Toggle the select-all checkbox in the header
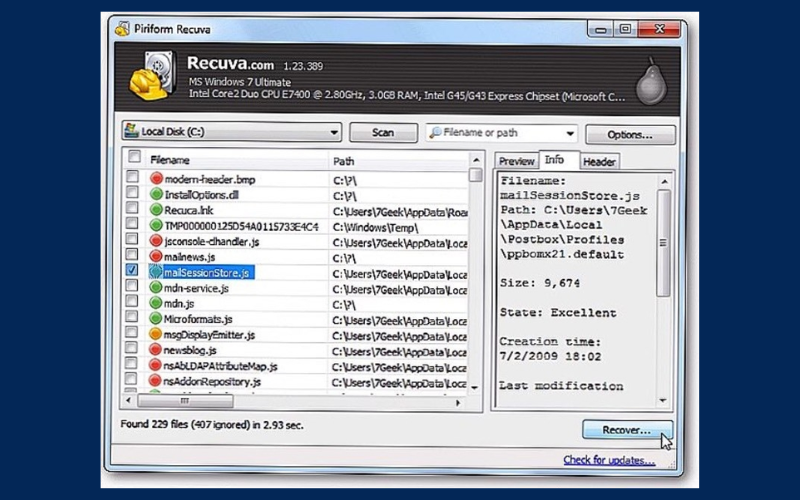This screenshot has width=800, height=500. (x=134, y=157)
